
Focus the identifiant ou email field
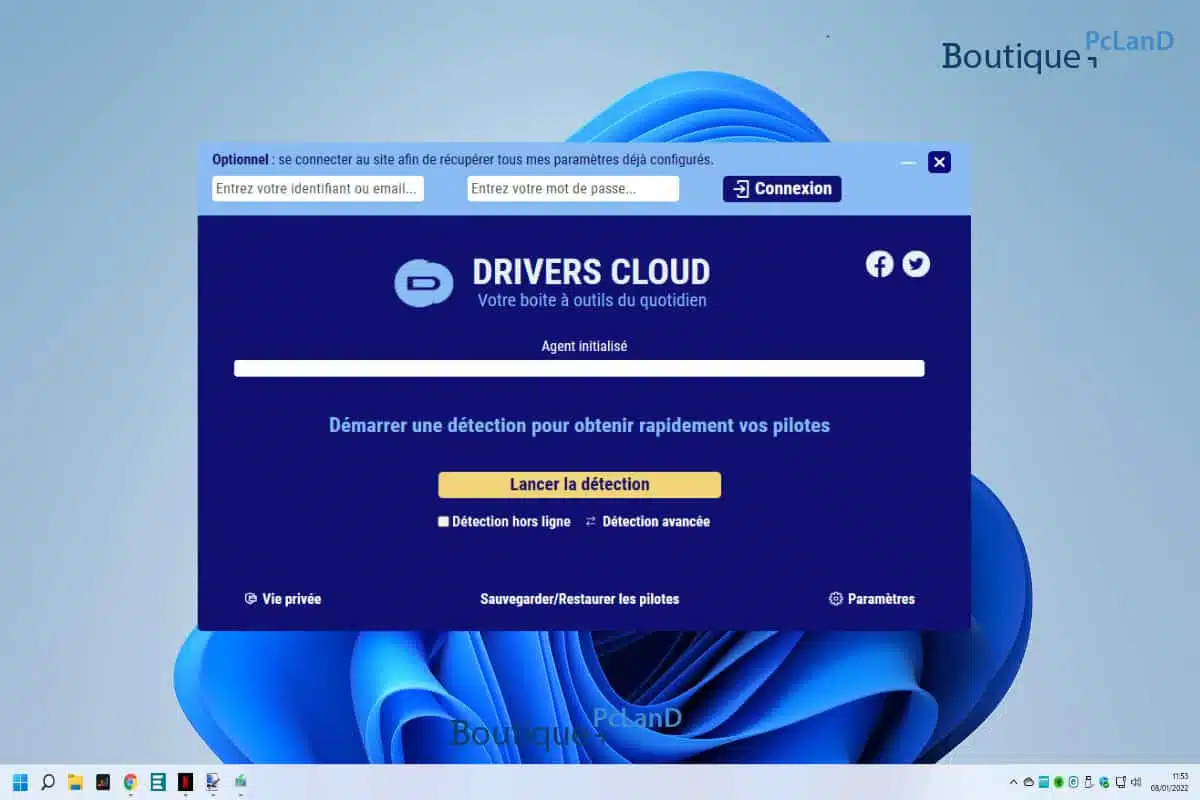[x=318, y=188]
